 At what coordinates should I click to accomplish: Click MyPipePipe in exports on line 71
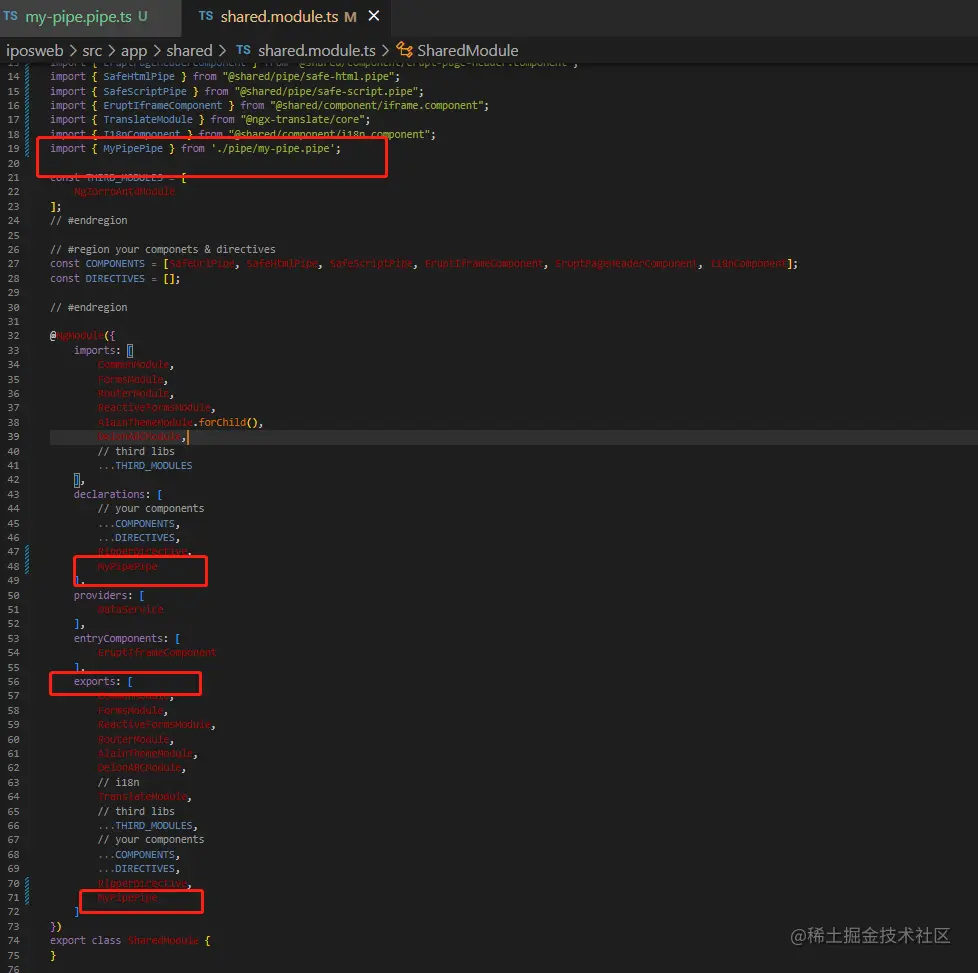click(x=127, y=898)
